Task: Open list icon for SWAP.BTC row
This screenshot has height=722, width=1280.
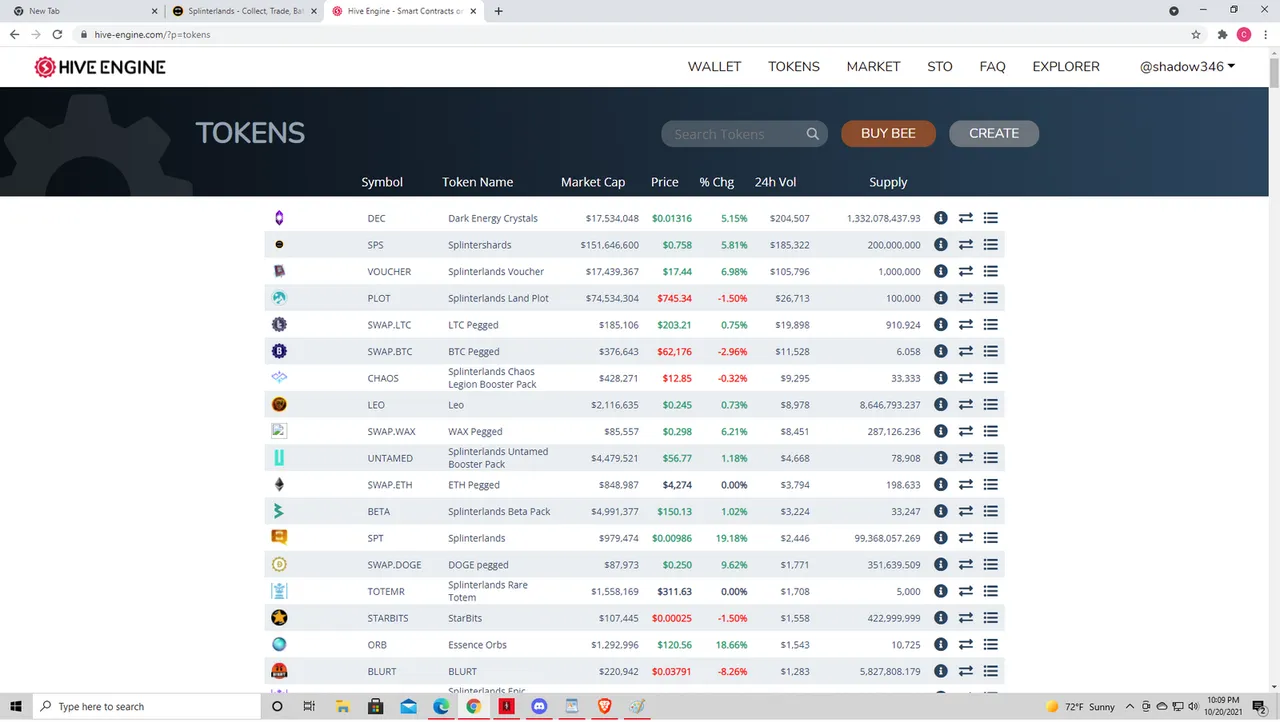Action: point(991,351)
